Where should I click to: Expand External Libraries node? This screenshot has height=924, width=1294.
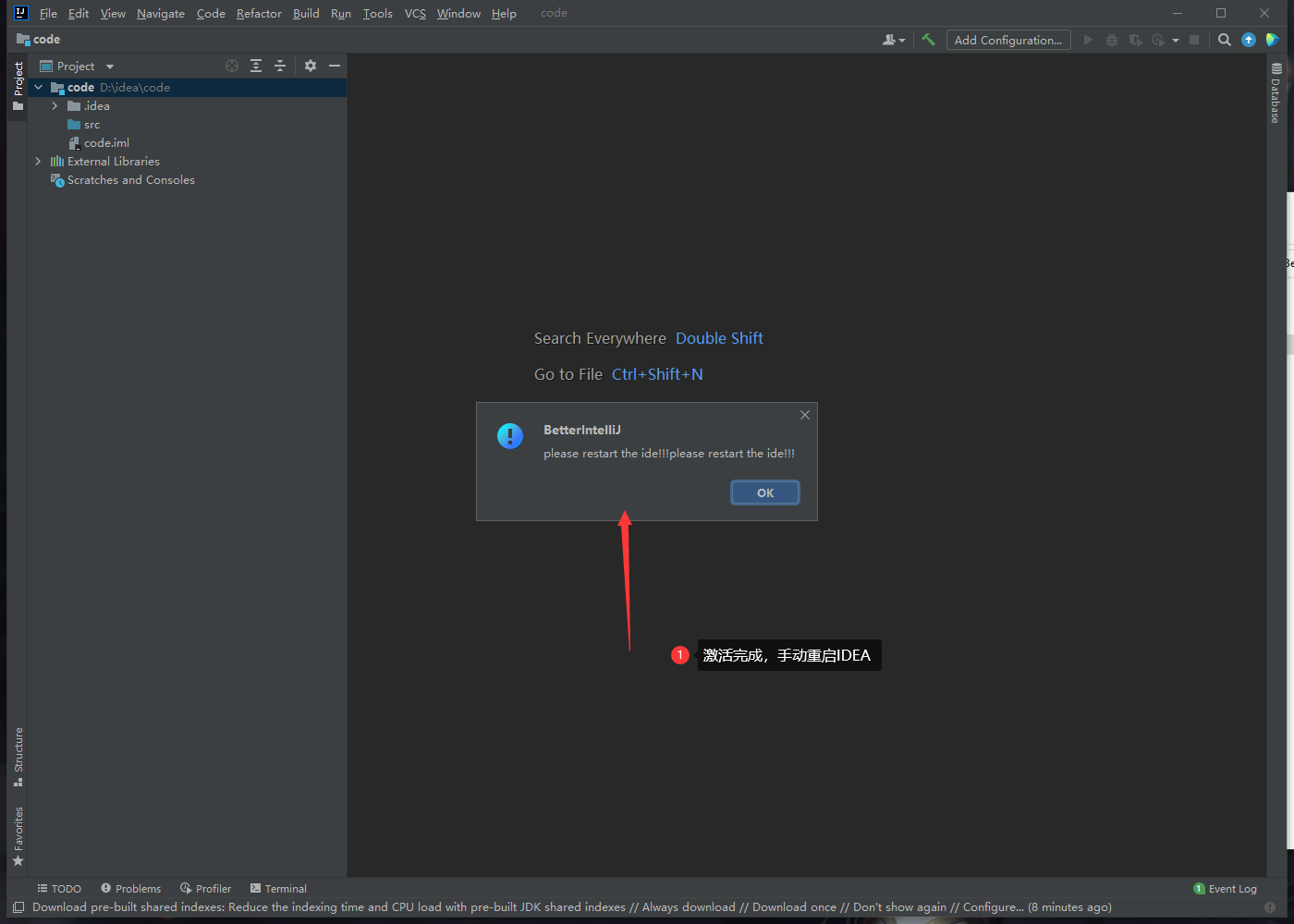tap(38, 162)
